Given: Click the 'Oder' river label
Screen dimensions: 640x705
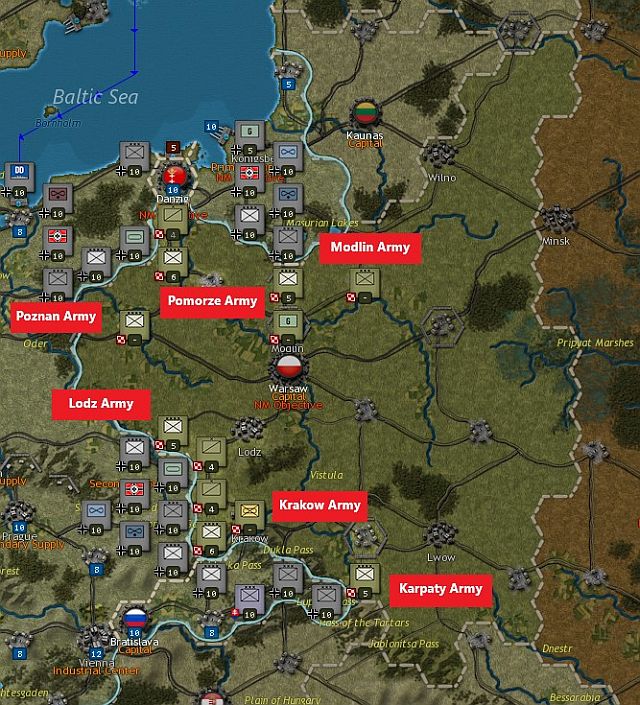Looking at the screenshot, I should tap(35, 344).
